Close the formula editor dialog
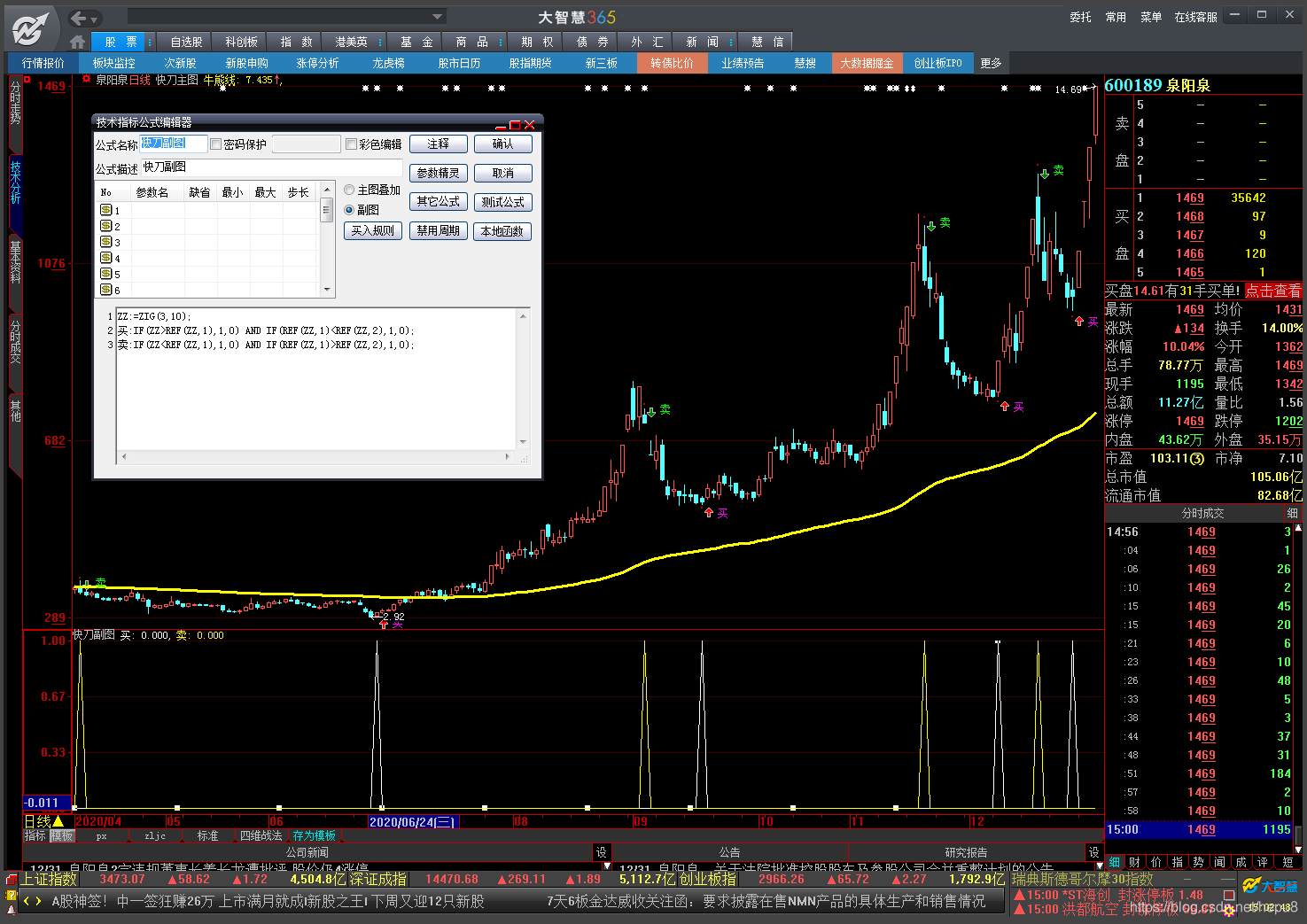This screenshot has height=924, width=1307. pos(529,125)
